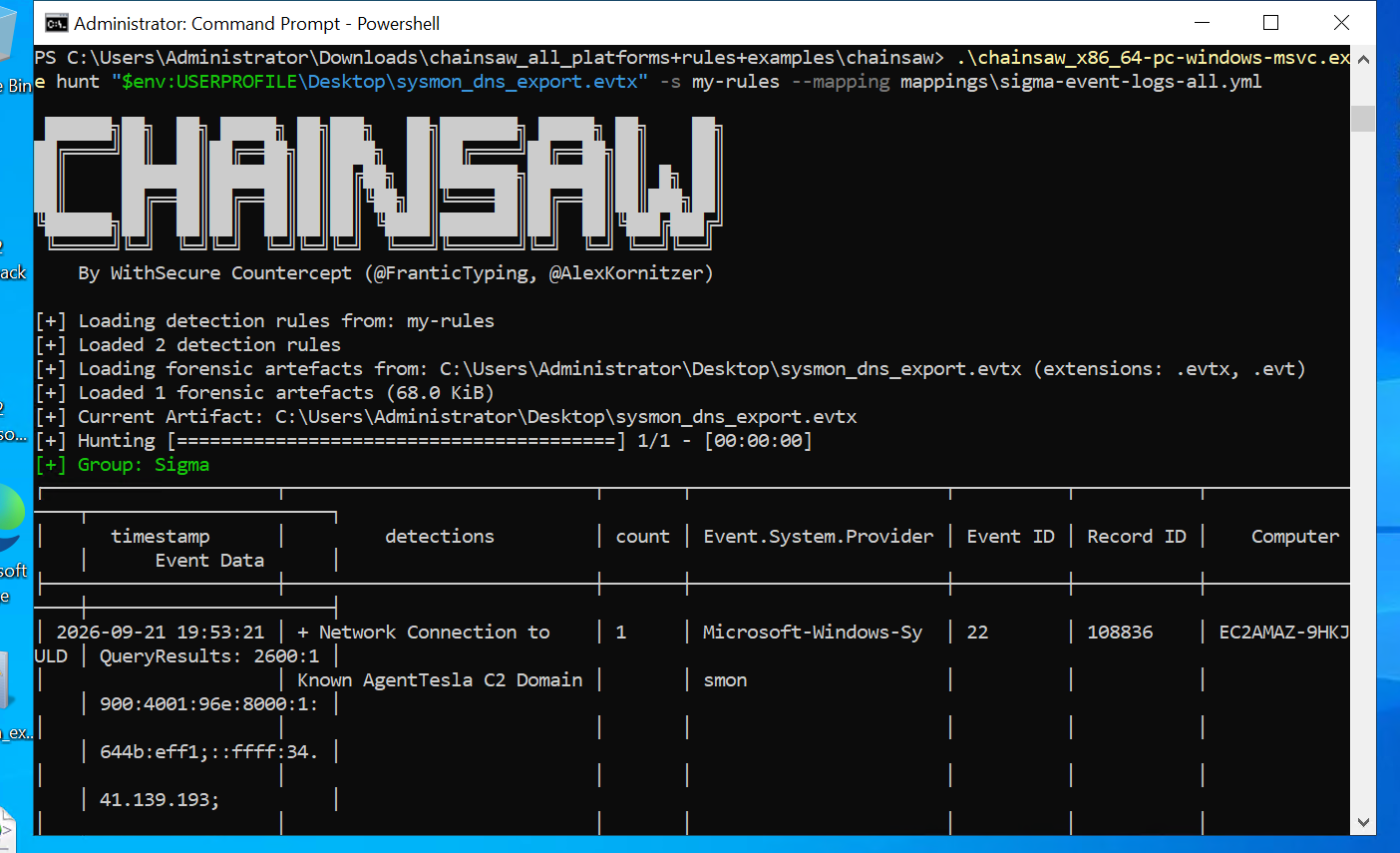The height and width of the screenshot is (853, 1400).
Task: Click Event ID value '22'
Action: (977, 632)
